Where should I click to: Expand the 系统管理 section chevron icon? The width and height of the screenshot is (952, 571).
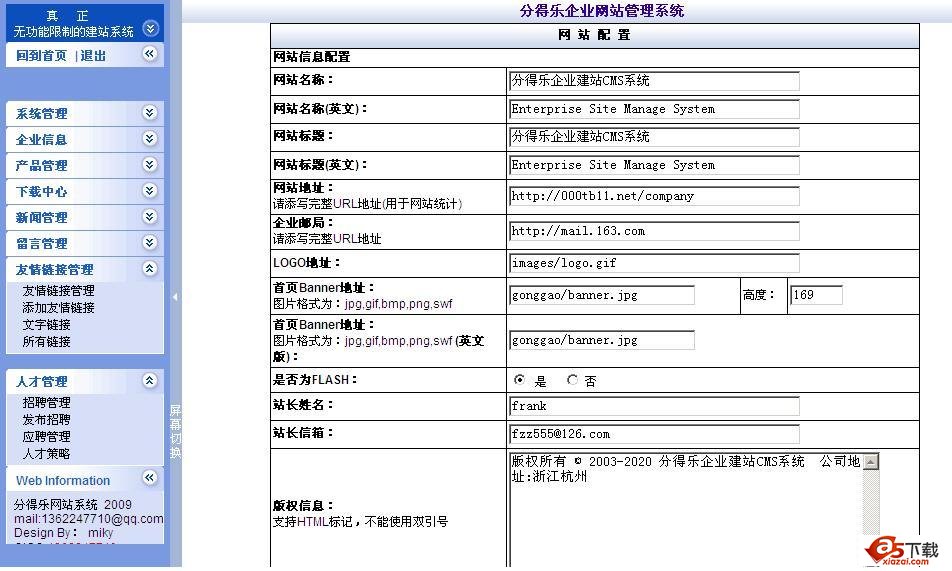point(150,113)
